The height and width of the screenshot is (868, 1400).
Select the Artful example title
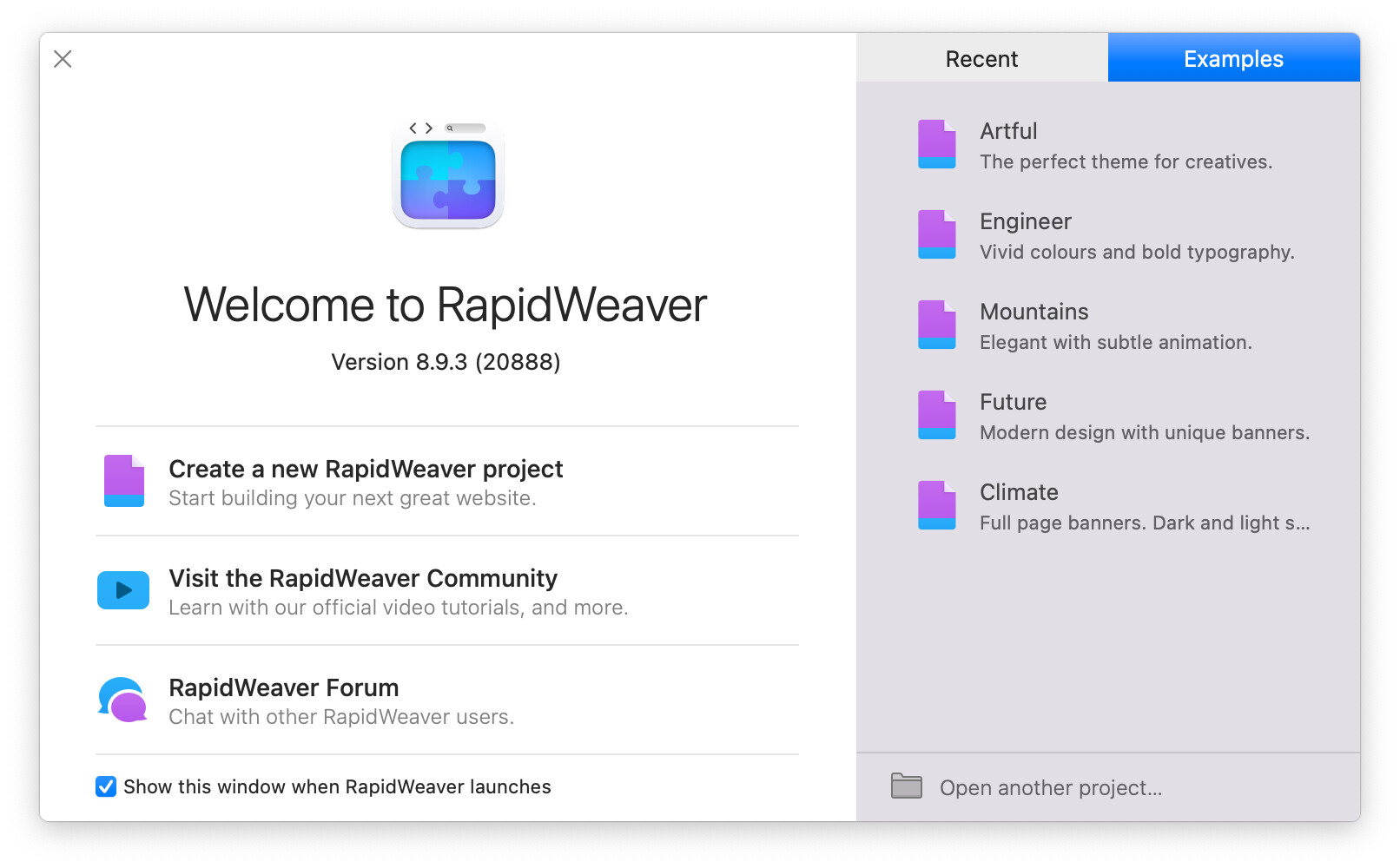click(1008, 131)
